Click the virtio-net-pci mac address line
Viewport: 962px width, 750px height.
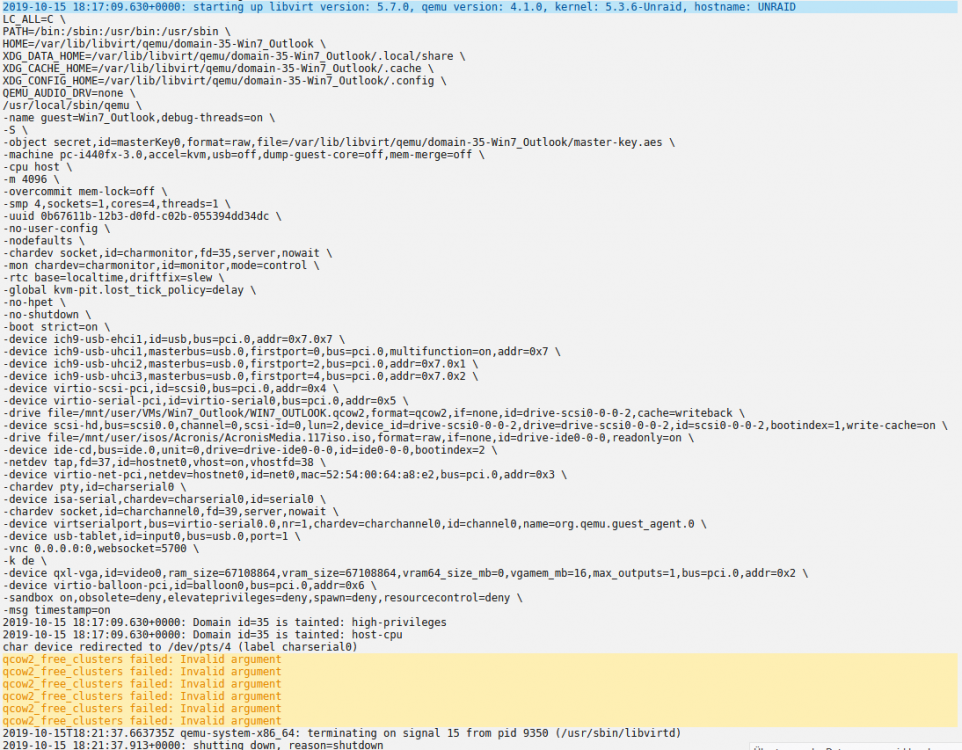coord(285,473)
